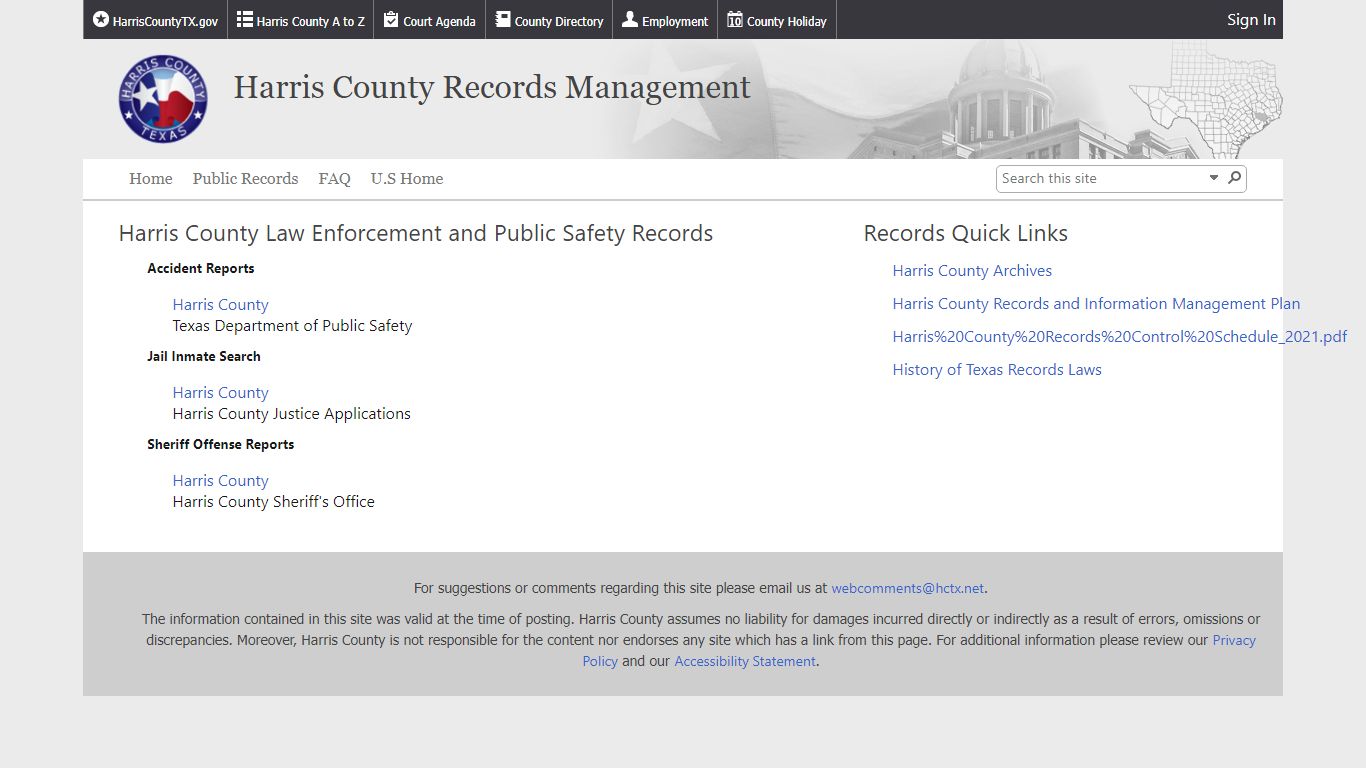
Task: Click the Texas Department of Public Safety text
Action: coord(292,326)
